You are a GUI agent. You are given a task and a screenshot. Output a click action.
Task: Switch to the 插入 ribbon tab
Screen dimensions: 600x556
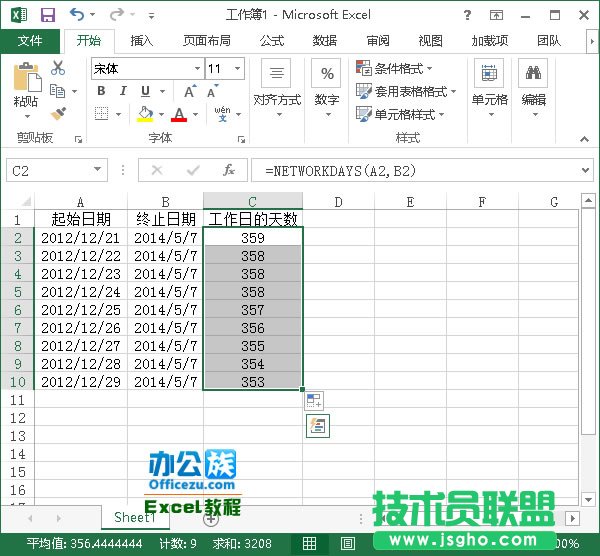pos(142,41)
